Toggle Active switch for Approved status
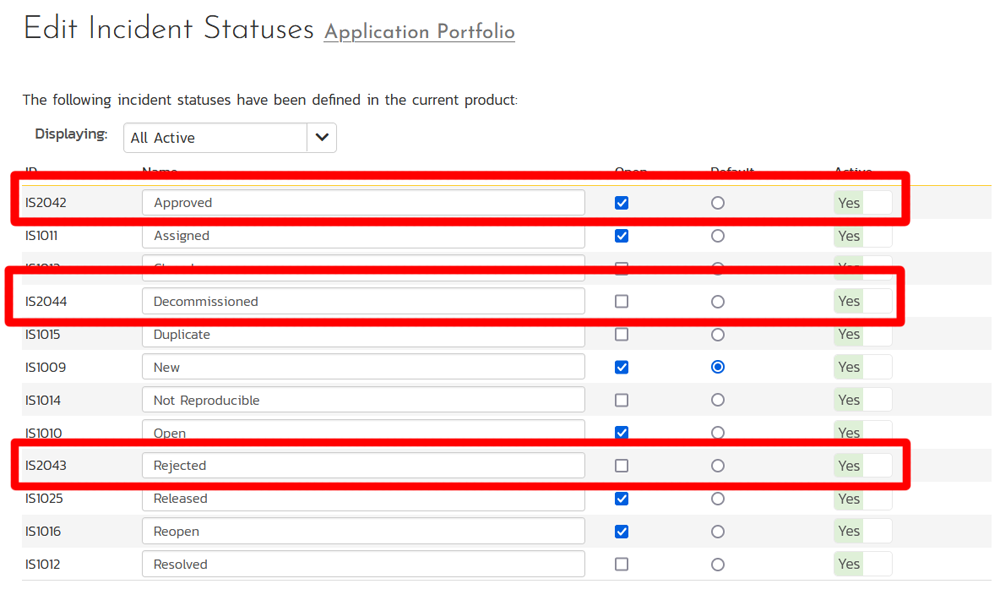The image size is (1000, 595). (x=863, y=203)
